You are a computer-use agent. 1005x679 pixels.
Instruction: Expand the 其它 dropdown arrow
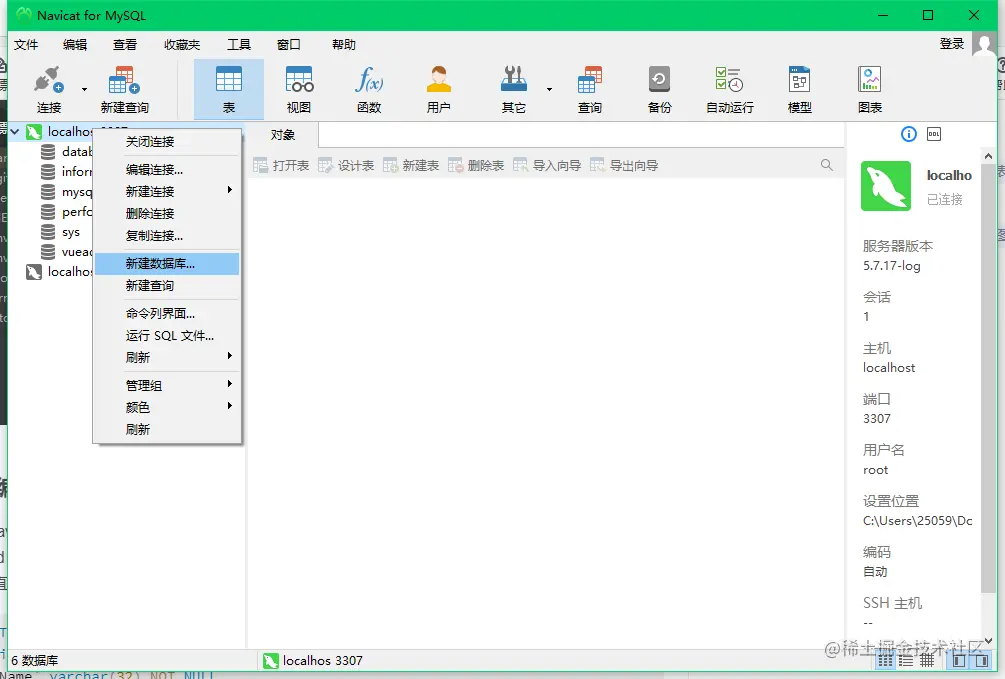tap(549, 89)
